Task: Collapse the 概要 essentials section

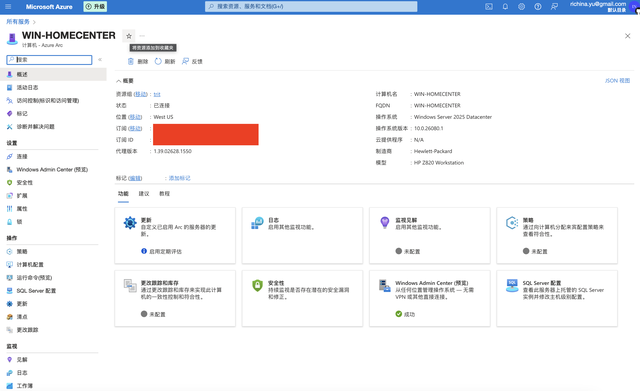Action: click(124, 81)
